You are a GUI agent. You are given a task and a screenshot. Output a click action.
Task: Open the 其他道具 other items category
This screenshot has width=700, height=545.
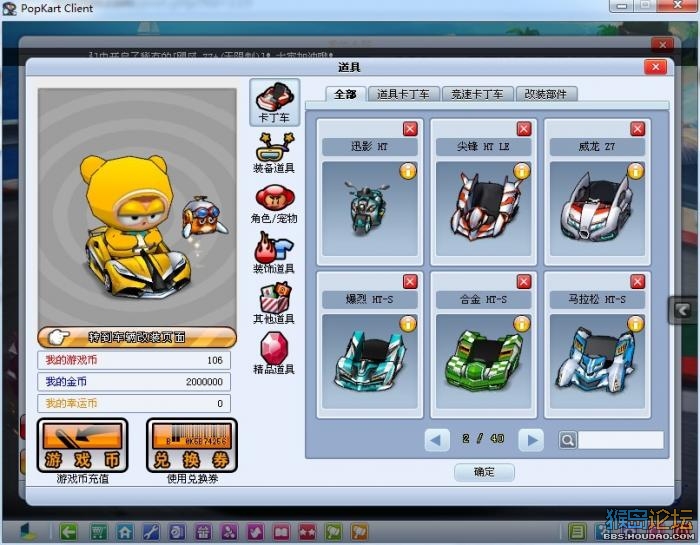pos(274,303)
